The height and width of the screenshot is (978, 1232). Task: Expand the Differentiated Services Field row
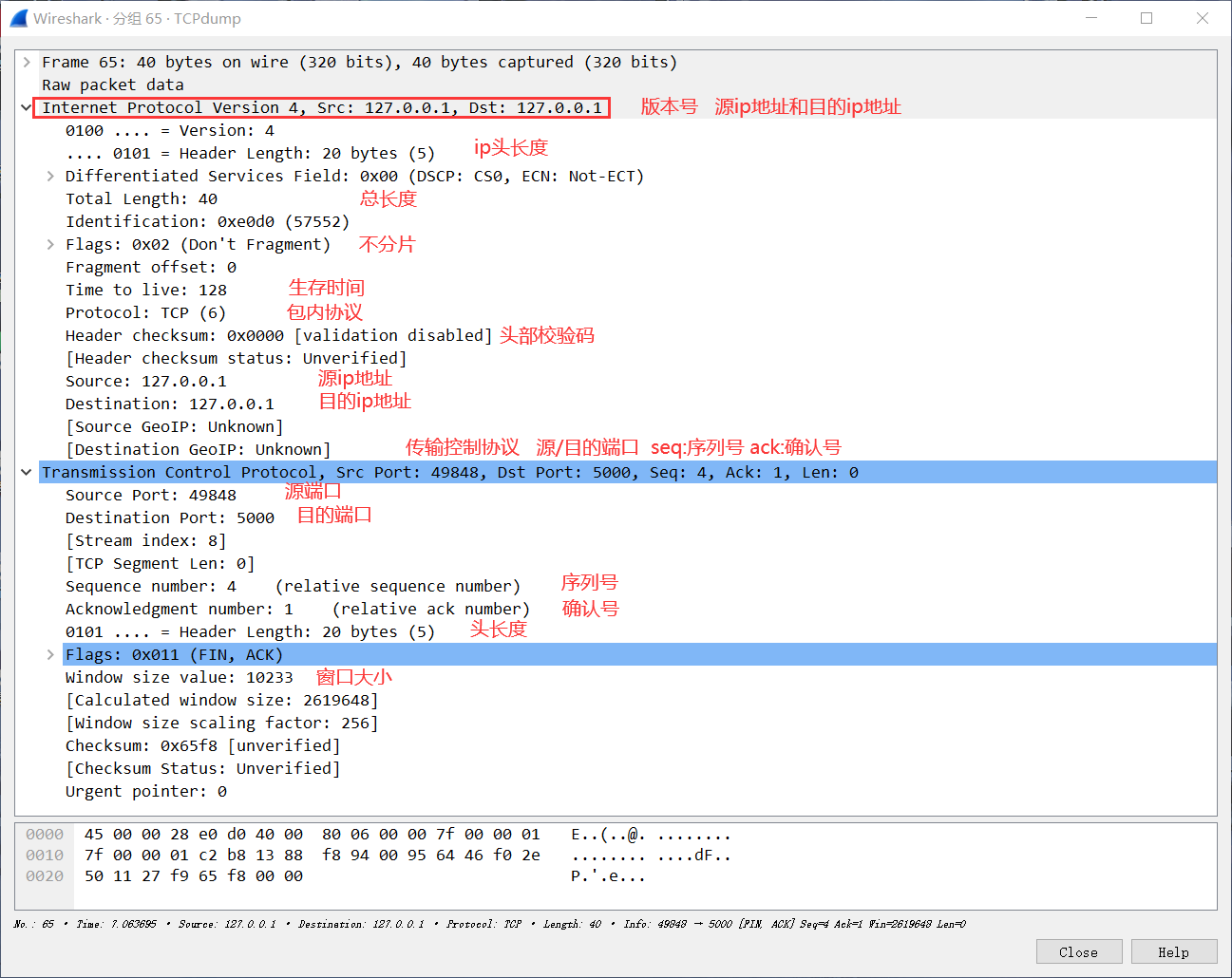point(50,176)
